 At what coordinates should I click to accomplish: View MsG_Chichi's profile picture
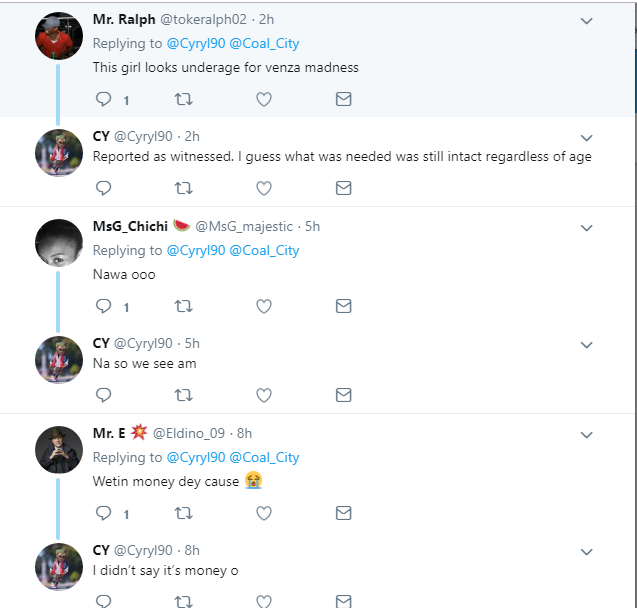click(x=59, y=243)
